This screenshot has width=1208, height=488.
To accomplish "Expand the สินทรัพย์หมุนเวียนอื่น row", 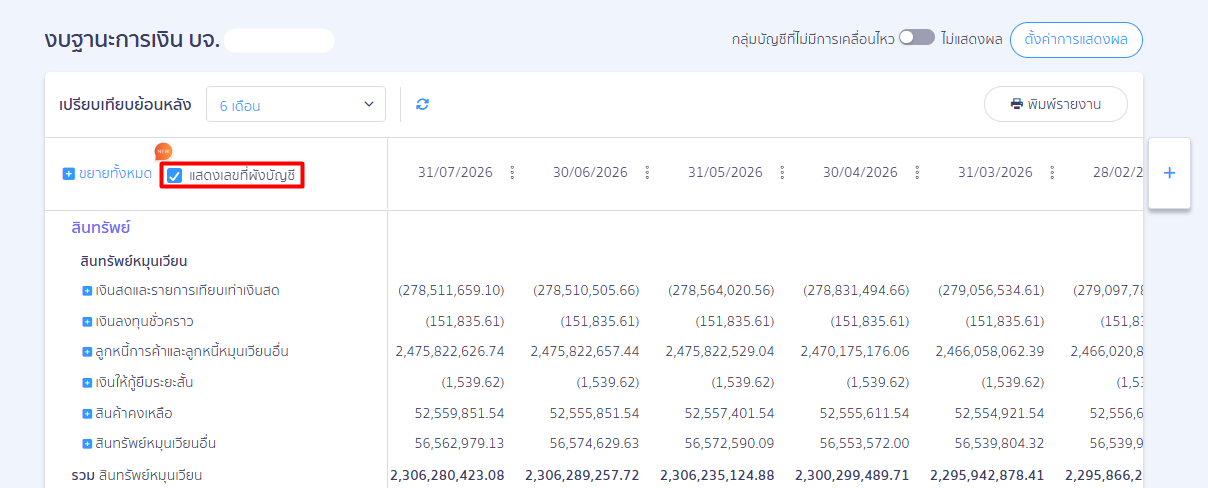I will point(87,443).
